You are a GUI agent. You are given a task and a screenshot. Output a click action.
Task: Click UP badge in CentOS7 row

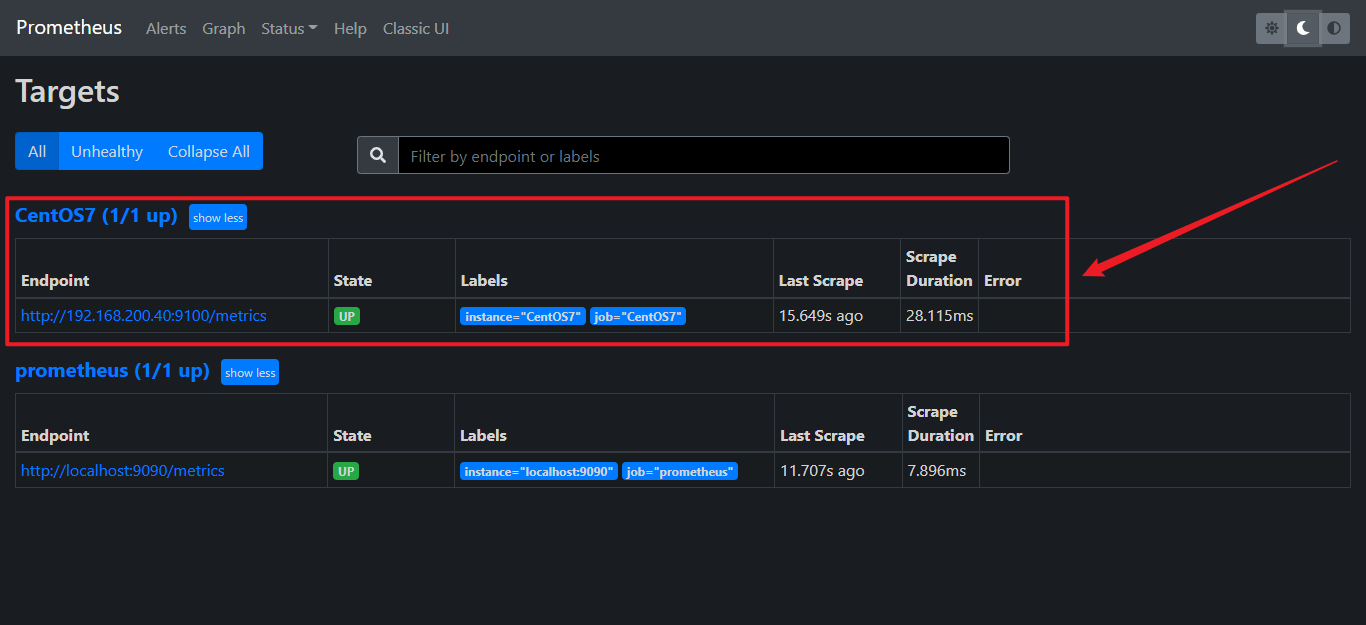(346, 316)
